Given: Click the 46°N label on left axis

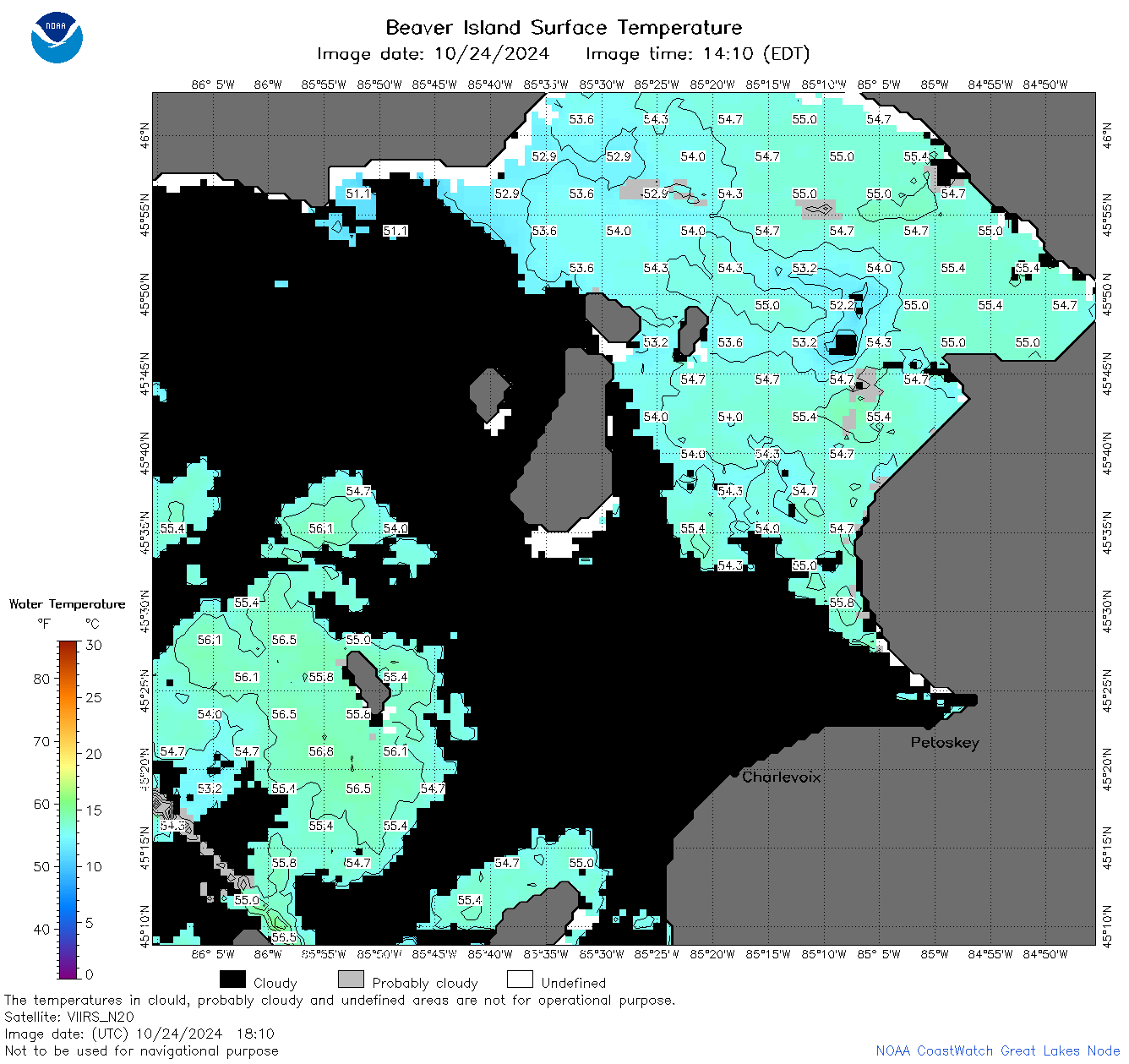Looking at the screenshot, I should coord(145,135).
